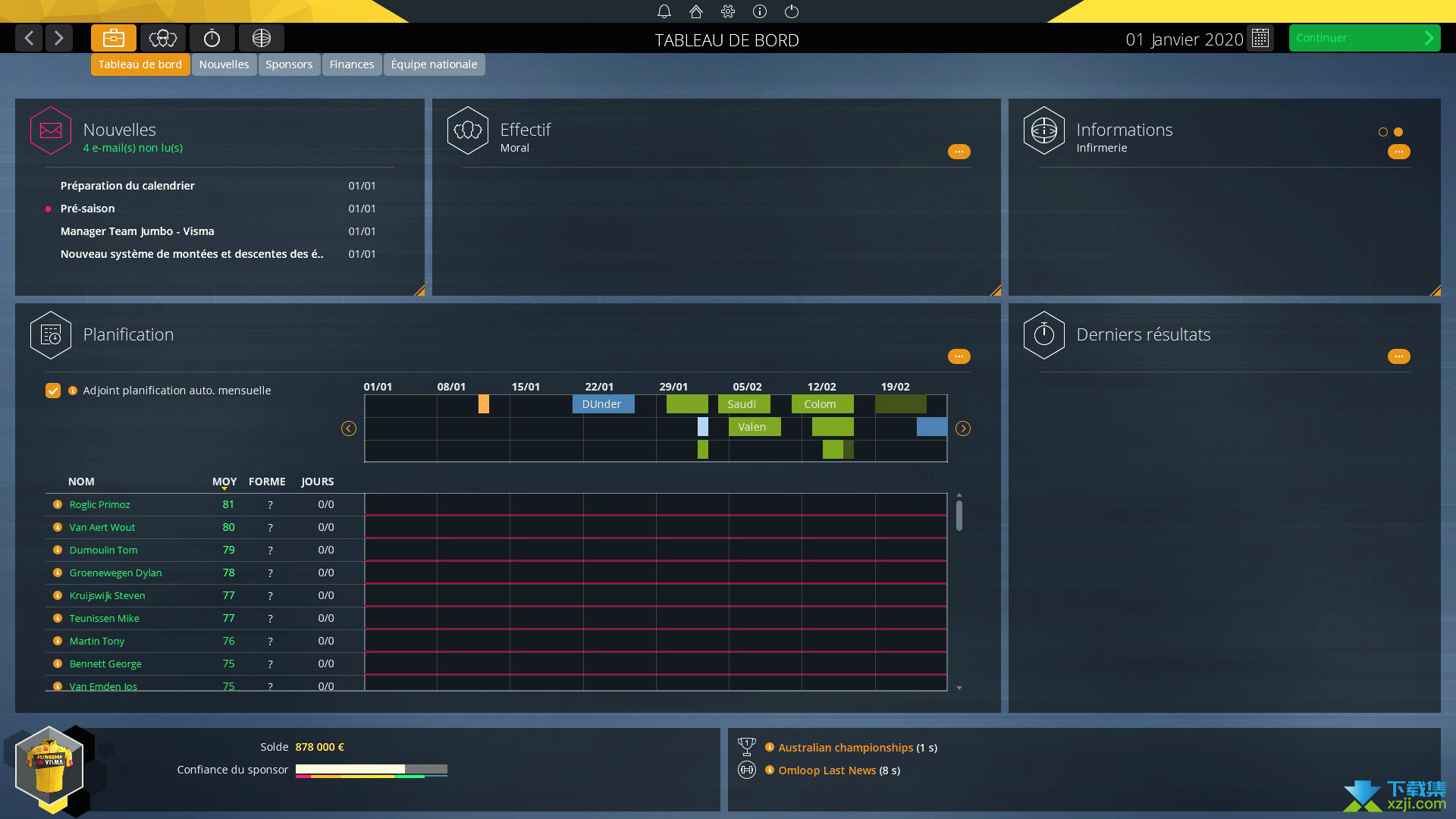Viewport: 1456px width, 819px height.
Task: Expand Derniers résultats with orange button
Action: pos(1399,357)
